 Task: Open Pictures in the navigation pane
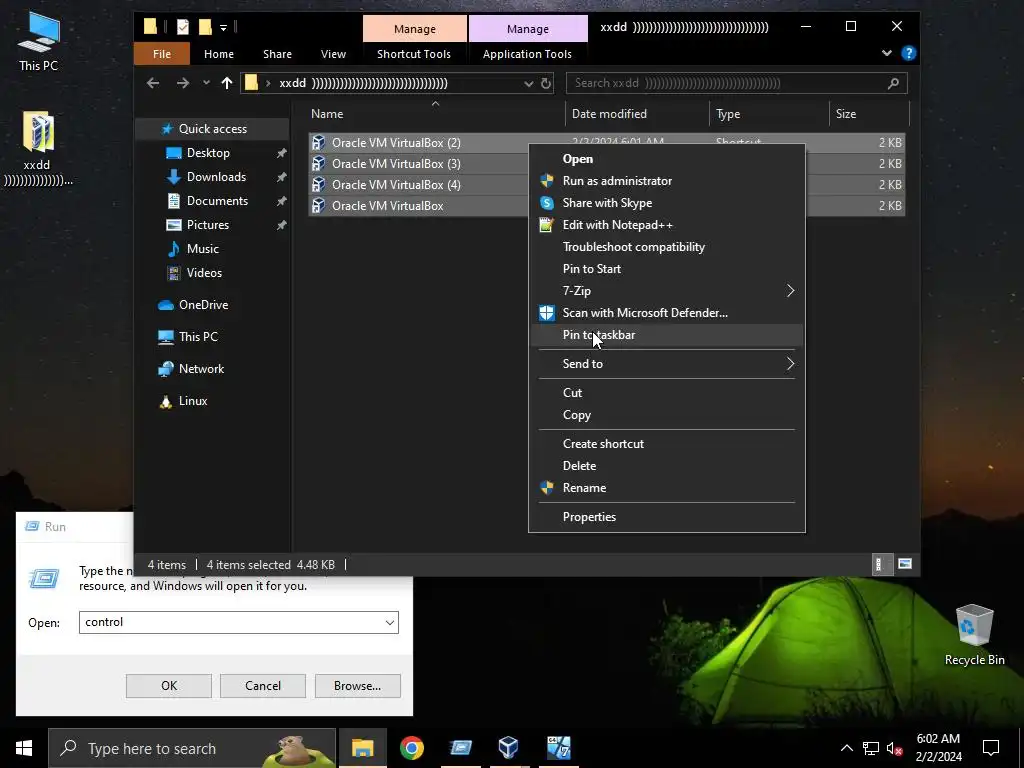coord(208,225)
